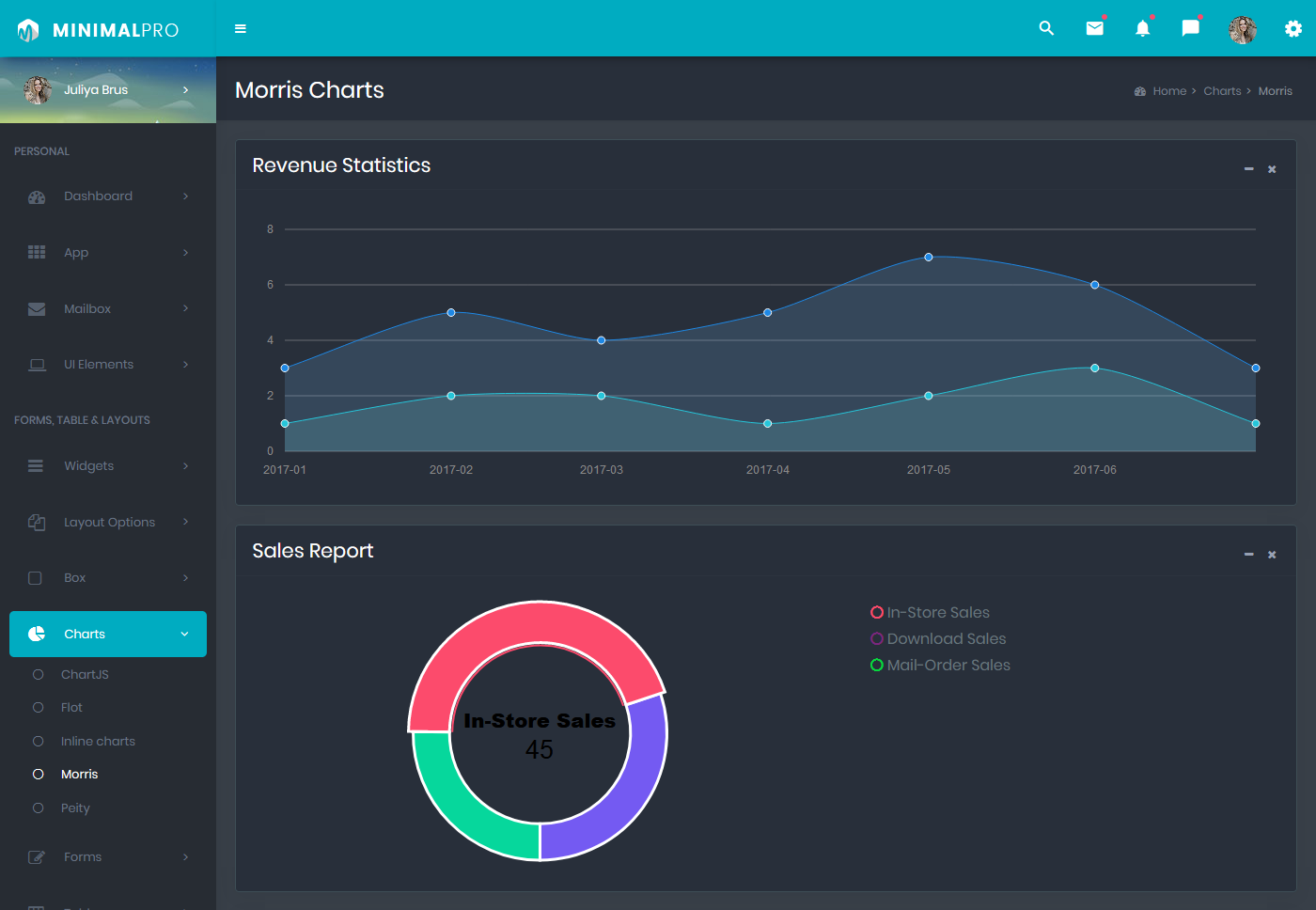Image resolution: width=1316 pixels, height=910 pixels.
Task: Expand UI Elements menu chevron
Action: (185, 365)
